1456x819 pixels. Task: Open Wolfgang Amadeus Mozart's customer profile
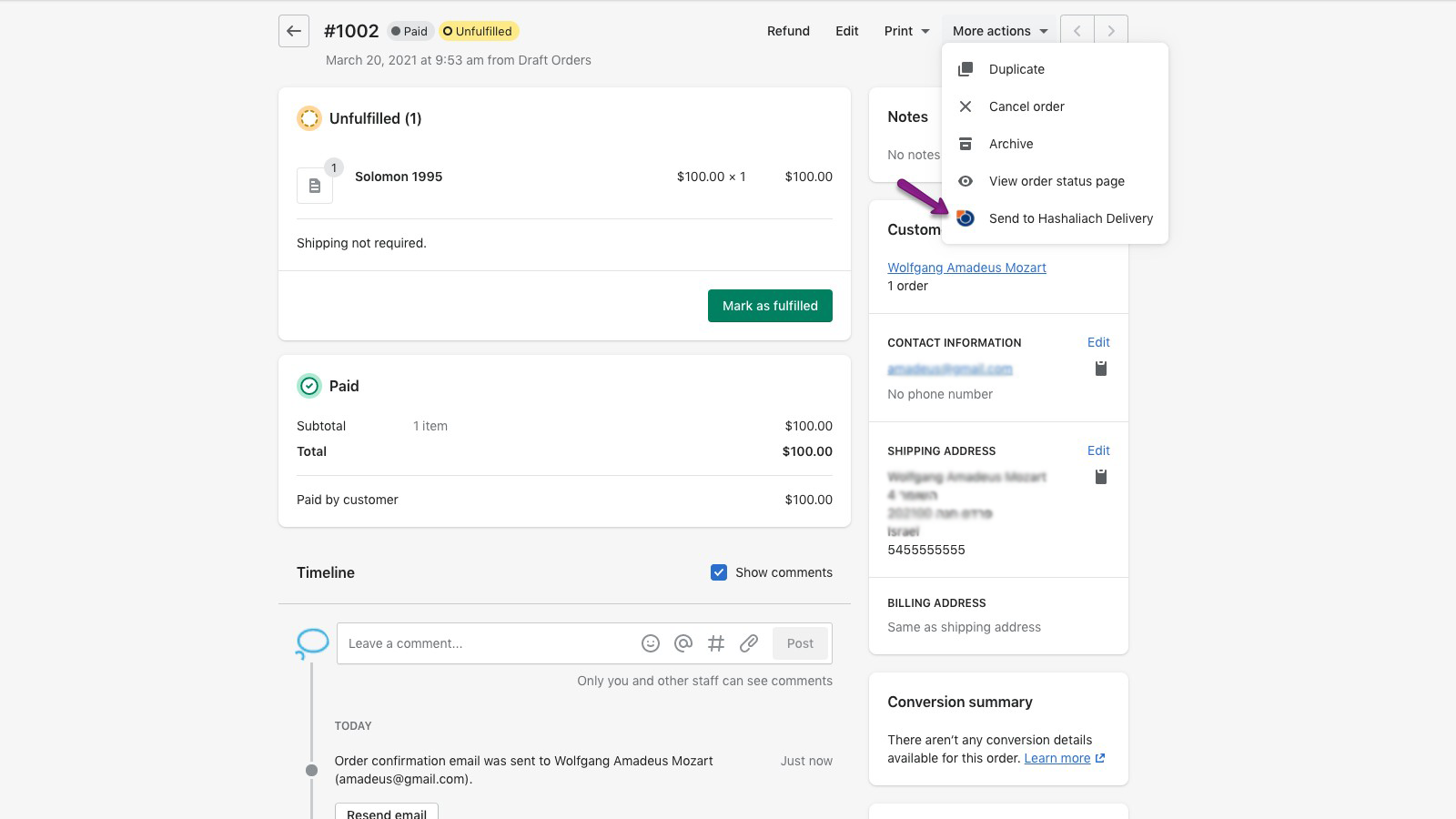(966, 267)
